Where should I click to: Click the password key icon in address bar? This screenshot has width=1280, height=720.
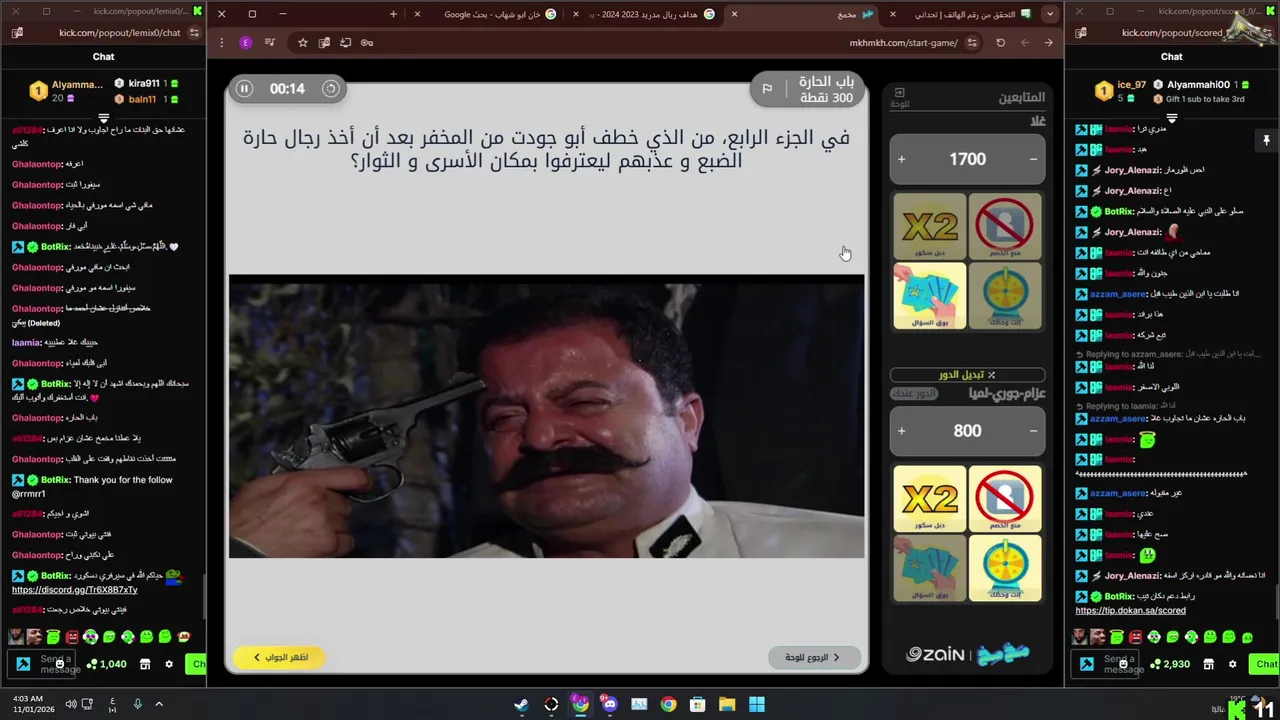367,43
